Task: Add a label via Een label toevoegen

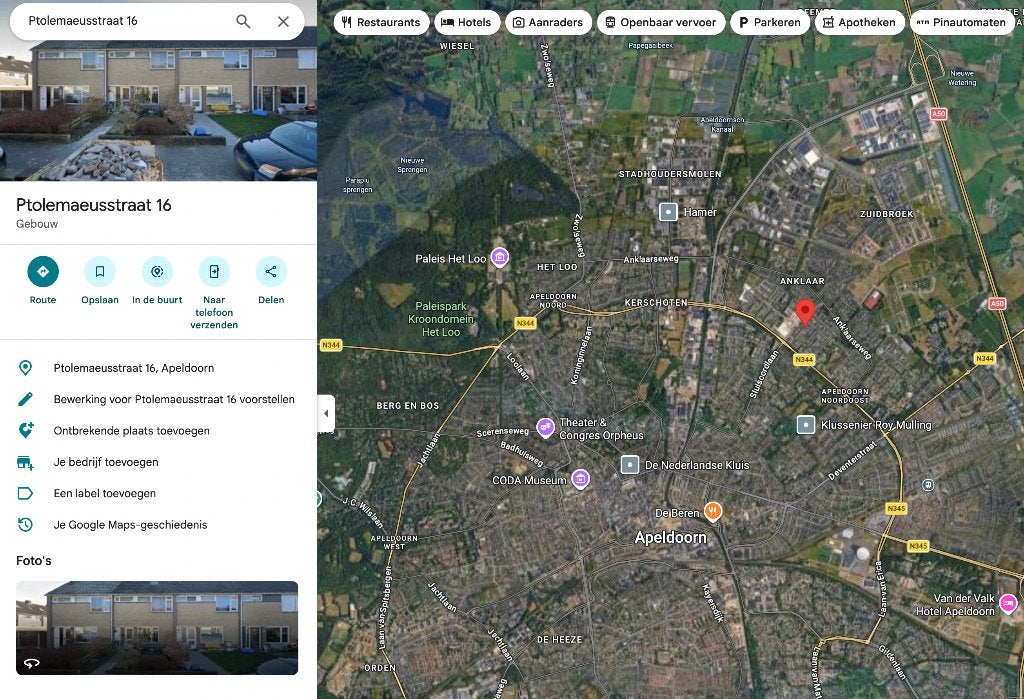Action: click(158, 493)
